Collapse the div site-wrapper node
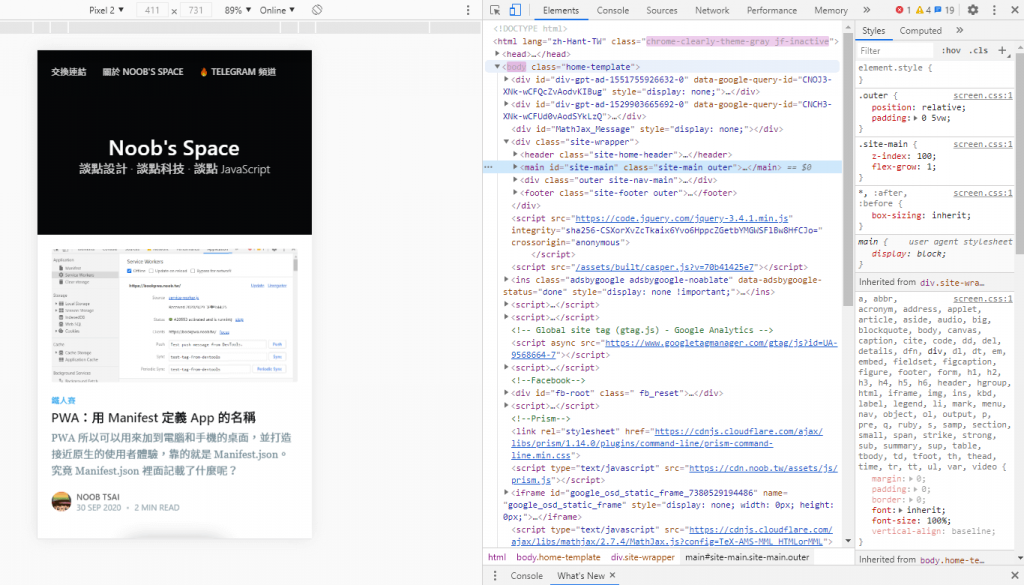This screenshot has width=1024, height=585. tap(506, 142)
